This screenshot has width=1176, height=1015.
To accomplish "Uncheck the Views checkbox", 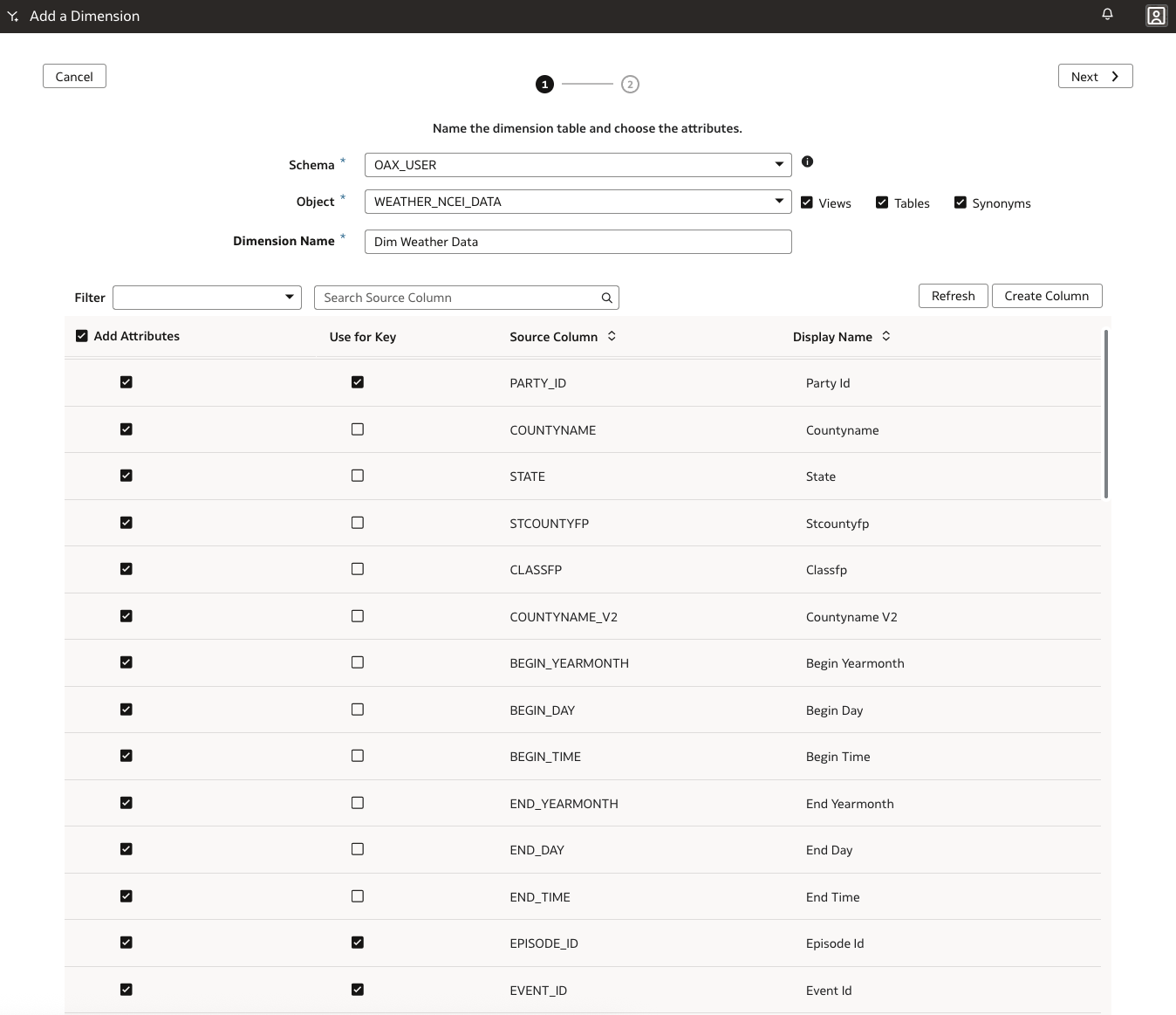I will click(807, 202).
